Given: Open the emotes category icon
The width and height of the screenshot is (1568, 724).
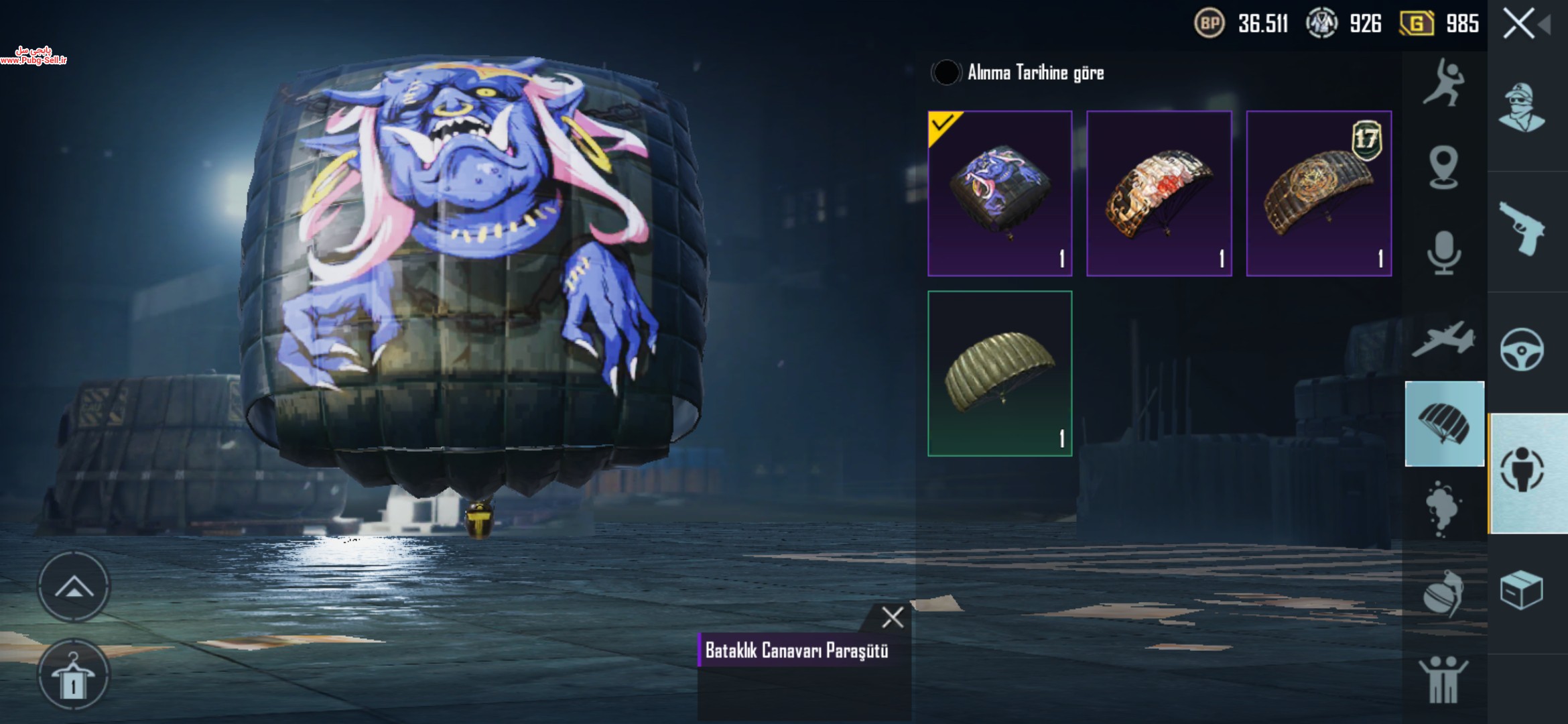Looking at the screenshot, I should click(1444, 83).
